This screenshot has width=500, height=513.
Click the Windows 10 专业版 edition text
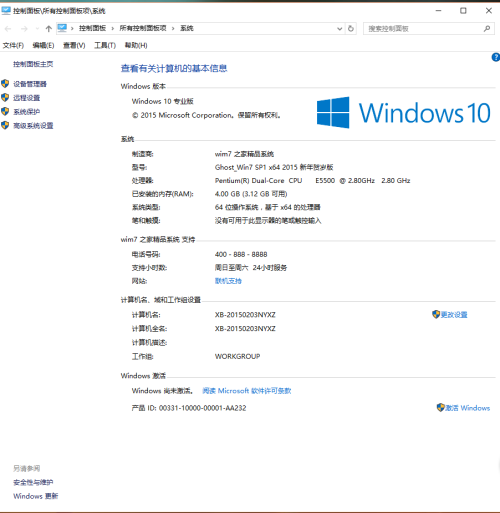(162, 101)
